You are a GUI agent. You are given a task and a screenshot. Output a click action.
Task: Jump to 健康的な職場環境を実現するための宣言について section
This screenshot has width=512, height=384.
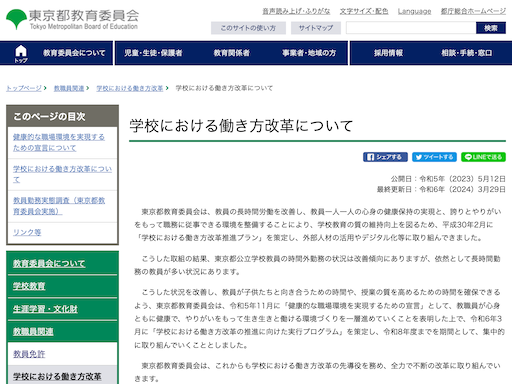tap(59, 142)
